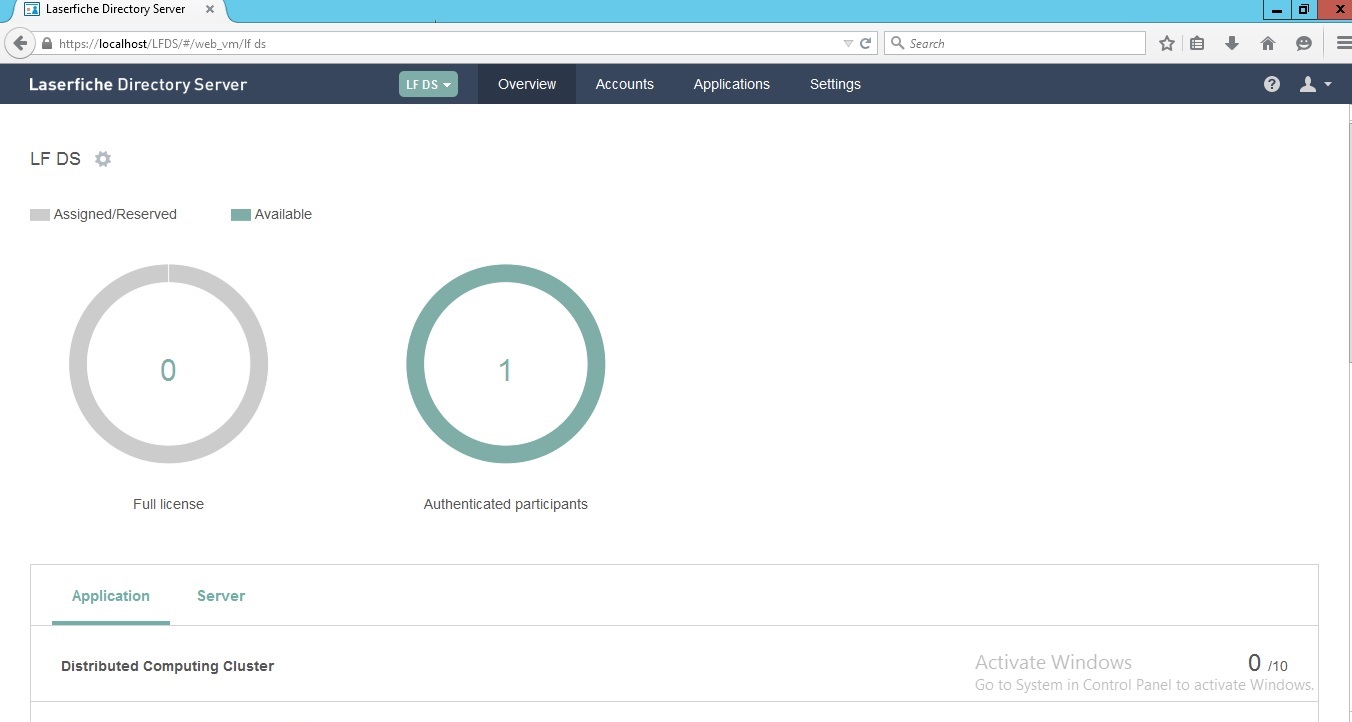Viewport: 1352px width, 722px height.
Task: Open the Accounts menu item
Action: point(625,84)
